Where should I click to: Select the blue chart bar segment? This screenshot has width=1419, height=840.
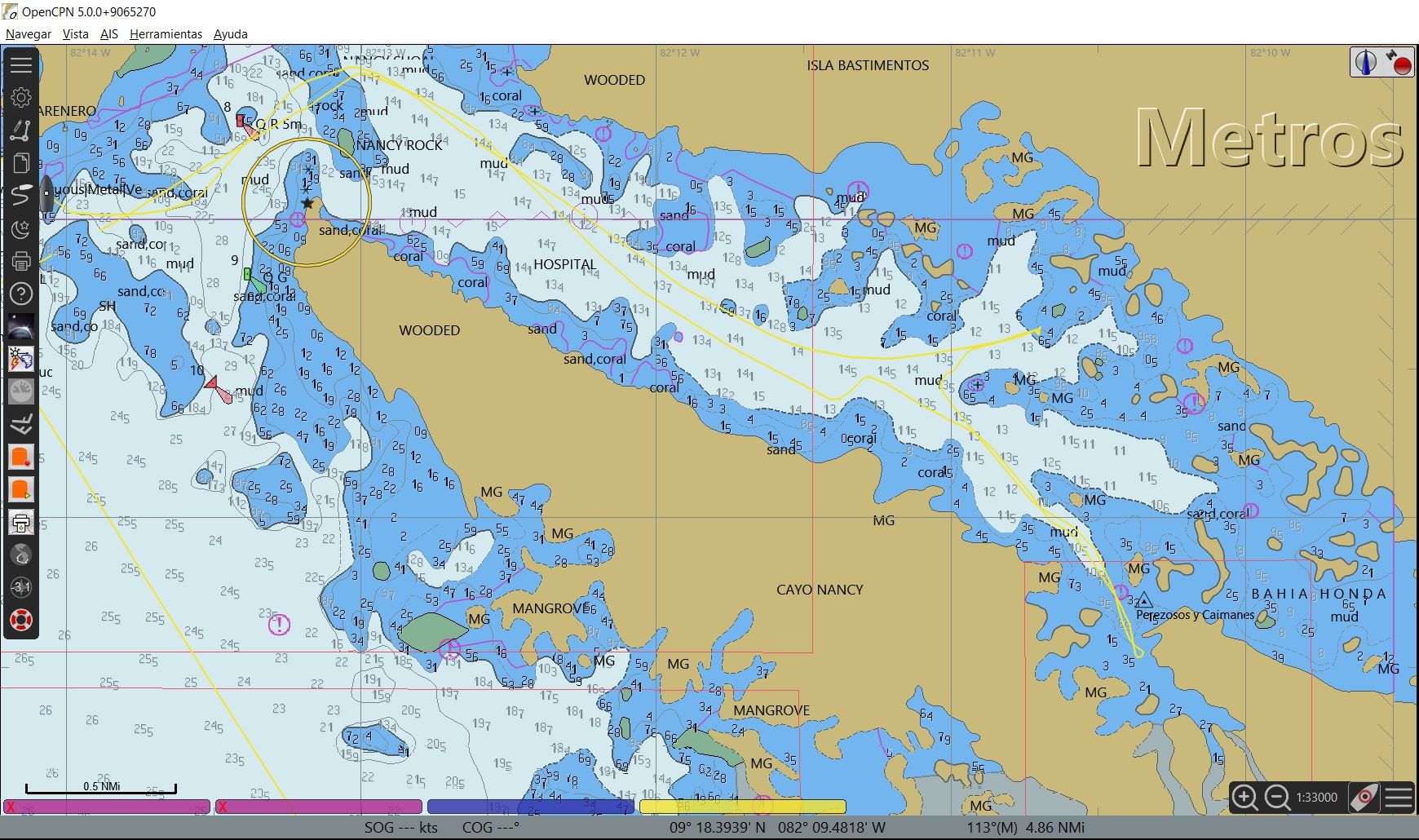coord(531,807)
